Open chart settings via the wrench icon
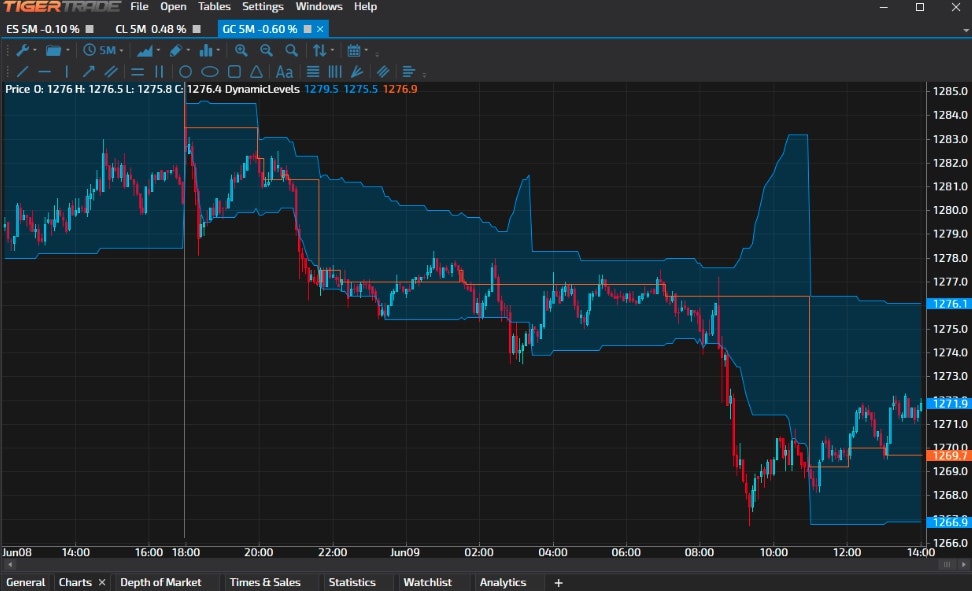The height and width of the screenshot is (591, 972). 22,50
